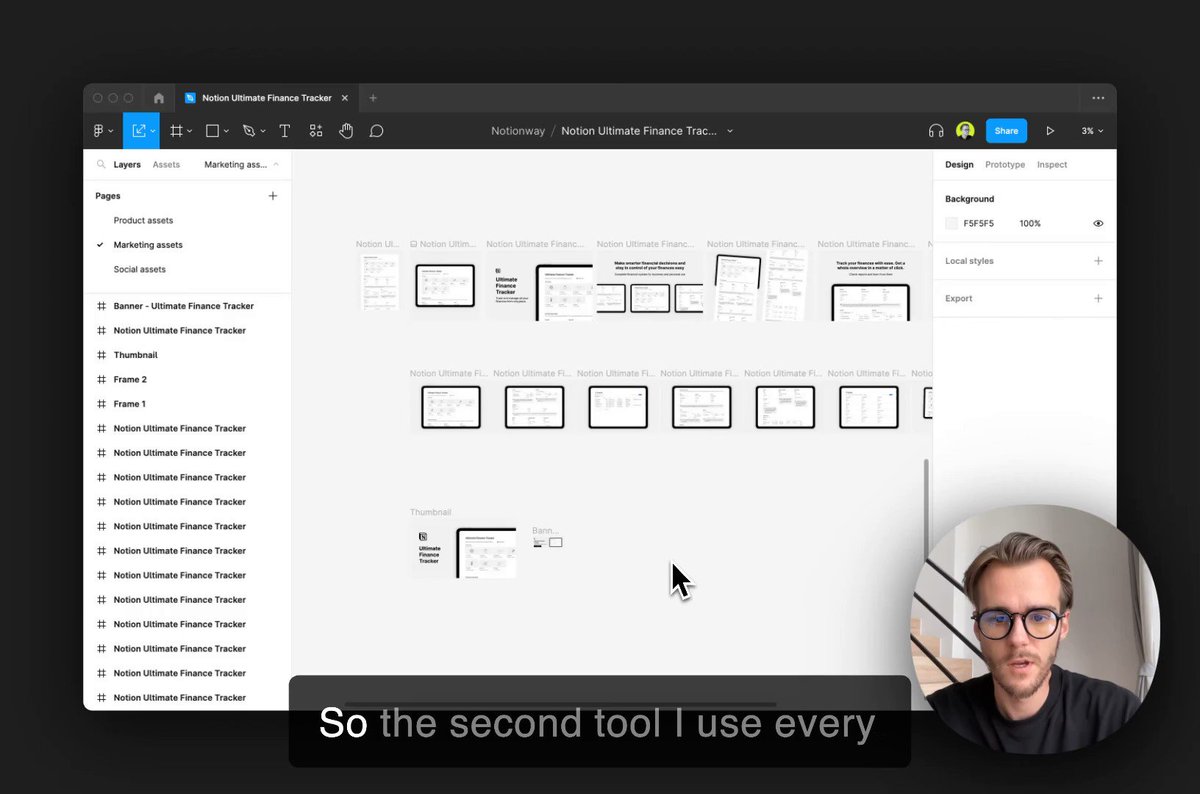Click the Share button
This screenshot has width=1200, height=794.
pos(1006,131)
